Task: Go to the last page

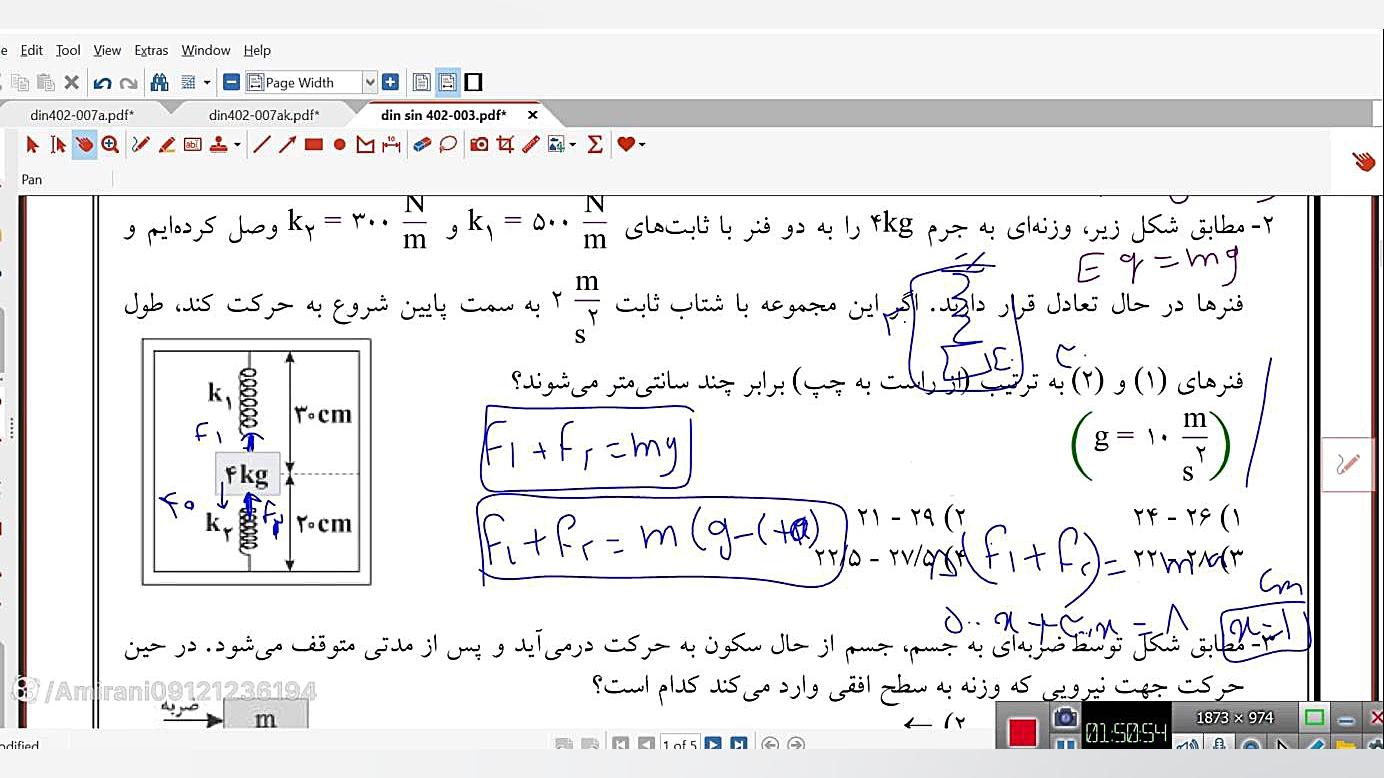Action: tap(739, 745)
